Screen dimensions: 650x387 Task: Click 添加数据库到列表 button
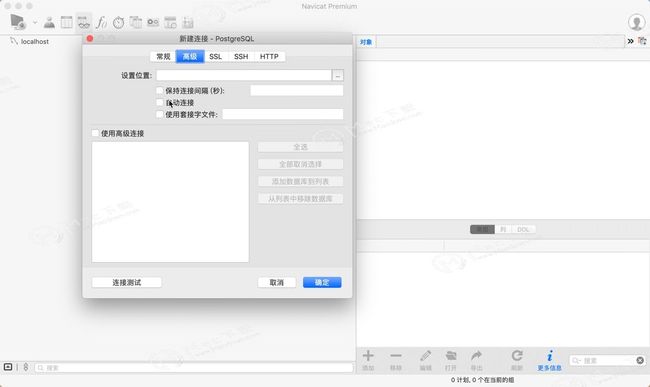pos(301,181)
